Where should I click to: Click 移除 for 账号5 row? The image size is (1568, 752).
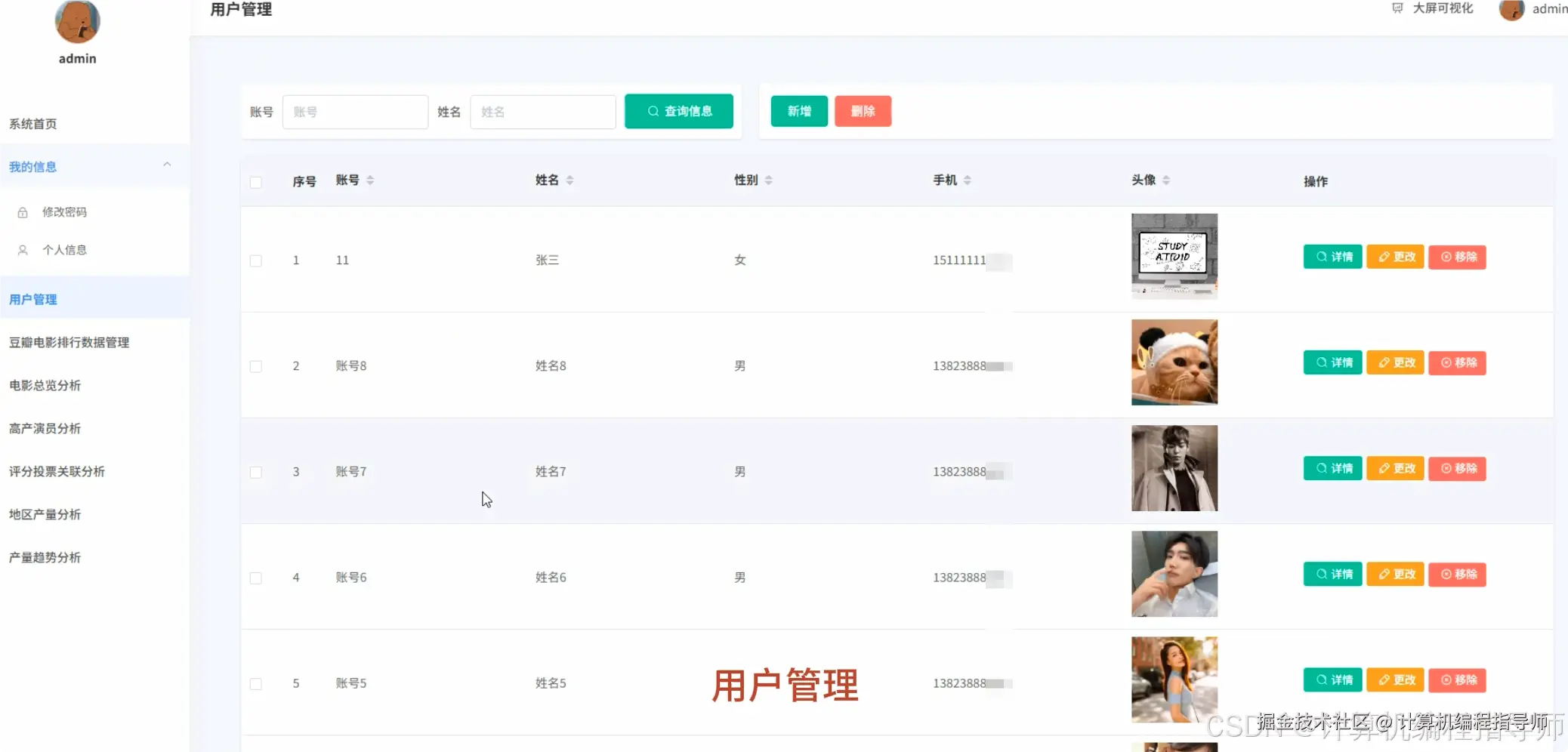coord(1458,680)
